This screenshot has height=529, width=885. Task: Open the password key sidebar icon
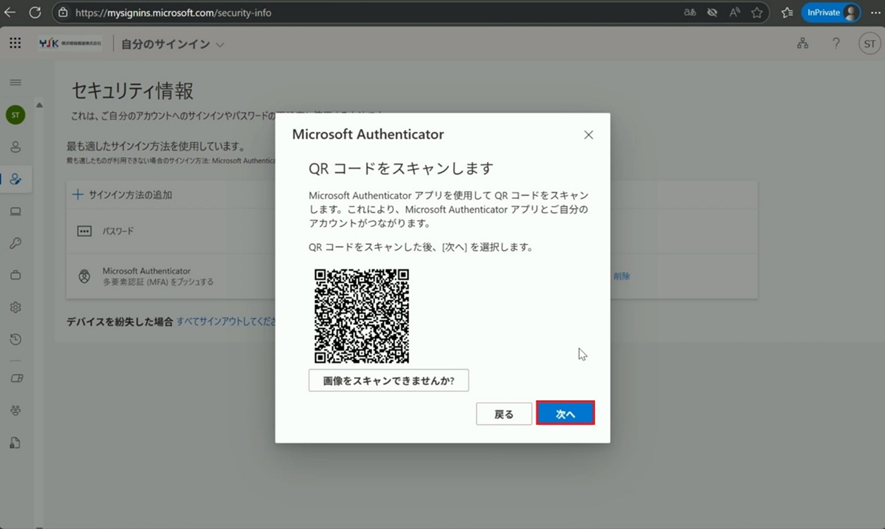pyautogui.click(x=15, y=244)
